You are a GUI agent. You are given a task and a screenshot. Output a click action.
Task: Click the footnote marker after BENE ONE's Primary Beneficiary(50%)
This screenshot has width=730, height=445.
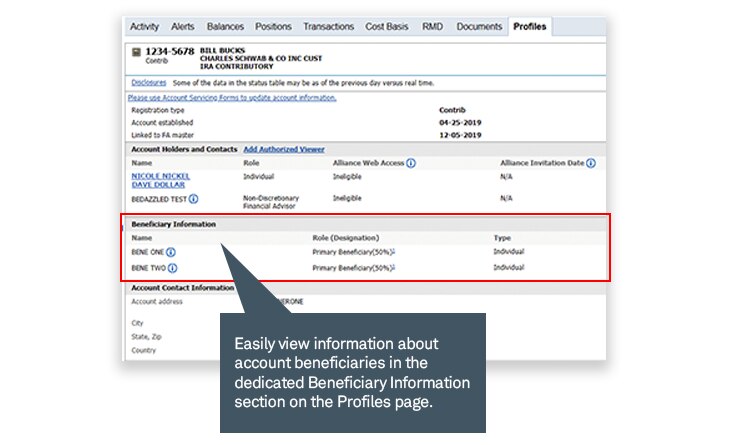[x=394, y=251]
